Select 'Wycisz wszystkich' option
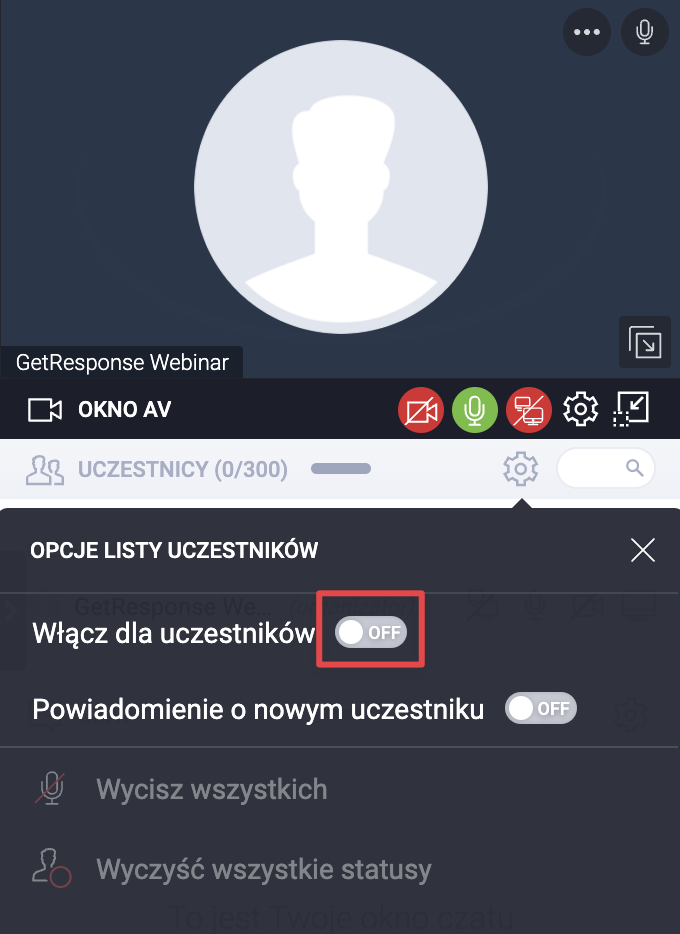Image resolution: width=680 pixels, height=934 pixels. click(211, 789)
